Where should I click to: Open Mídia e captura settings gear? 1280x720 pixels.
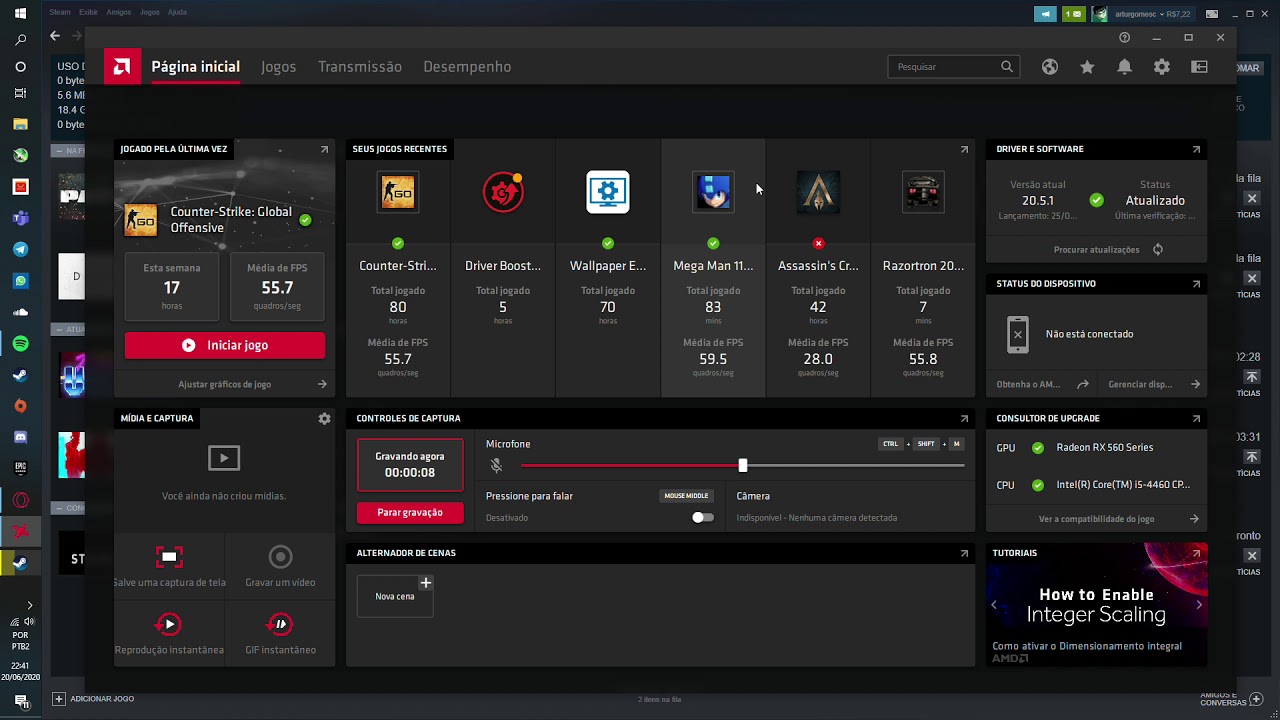324,419
